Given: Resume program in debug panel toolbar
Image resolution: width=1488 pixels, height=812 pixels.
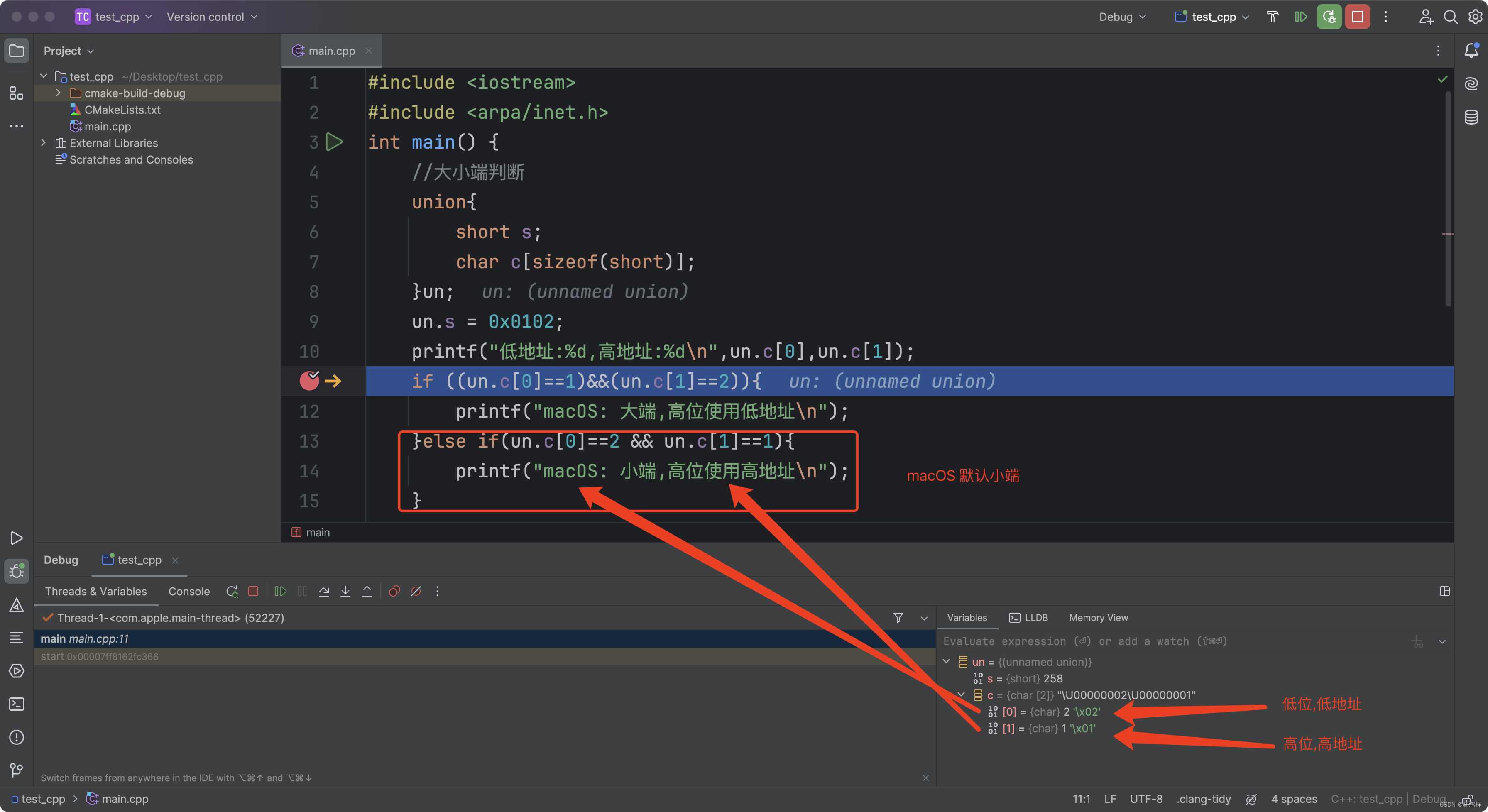Looking at the screenshot, I should [280, 592].
